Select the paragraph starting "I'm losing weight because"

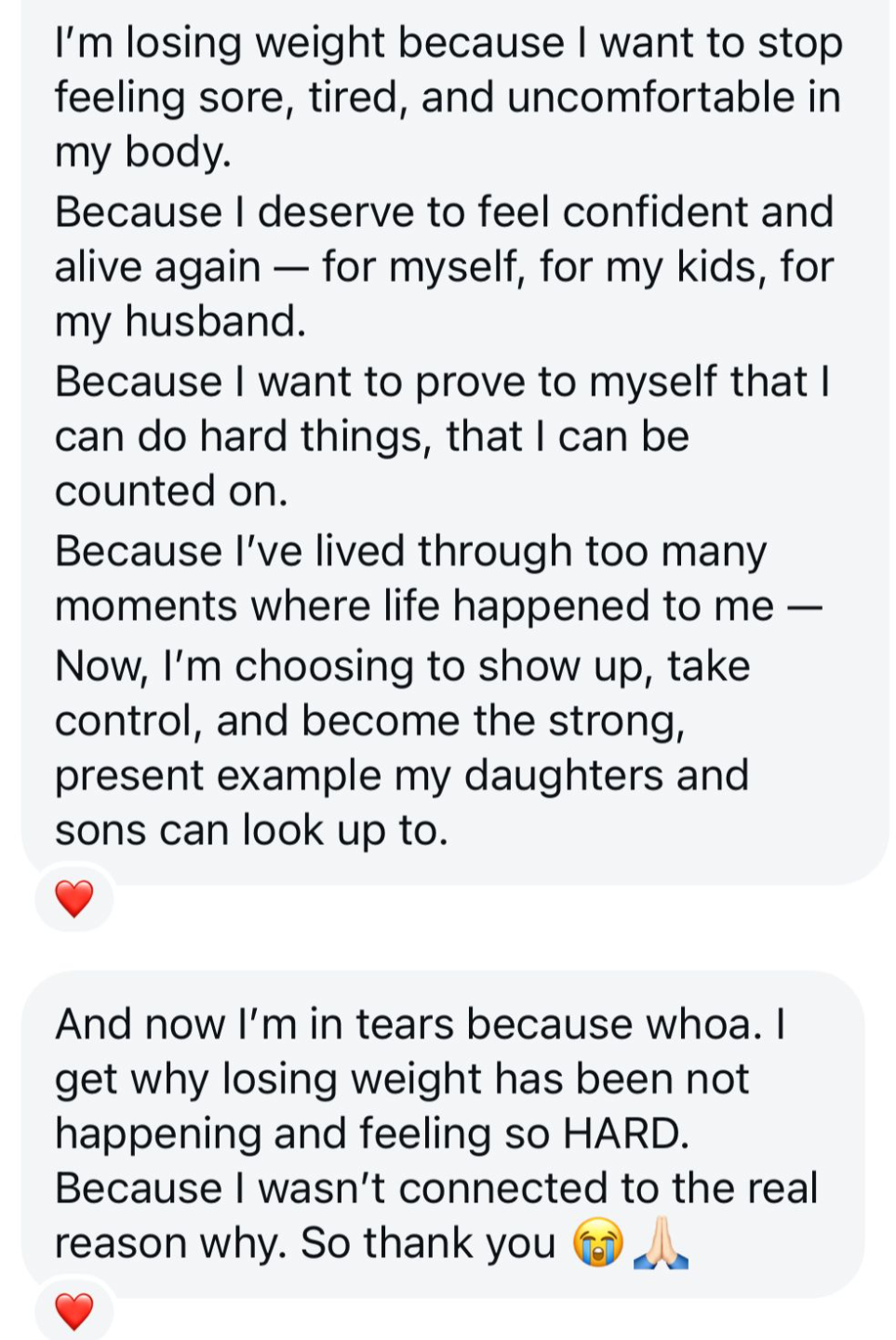(x=447, y=97)
